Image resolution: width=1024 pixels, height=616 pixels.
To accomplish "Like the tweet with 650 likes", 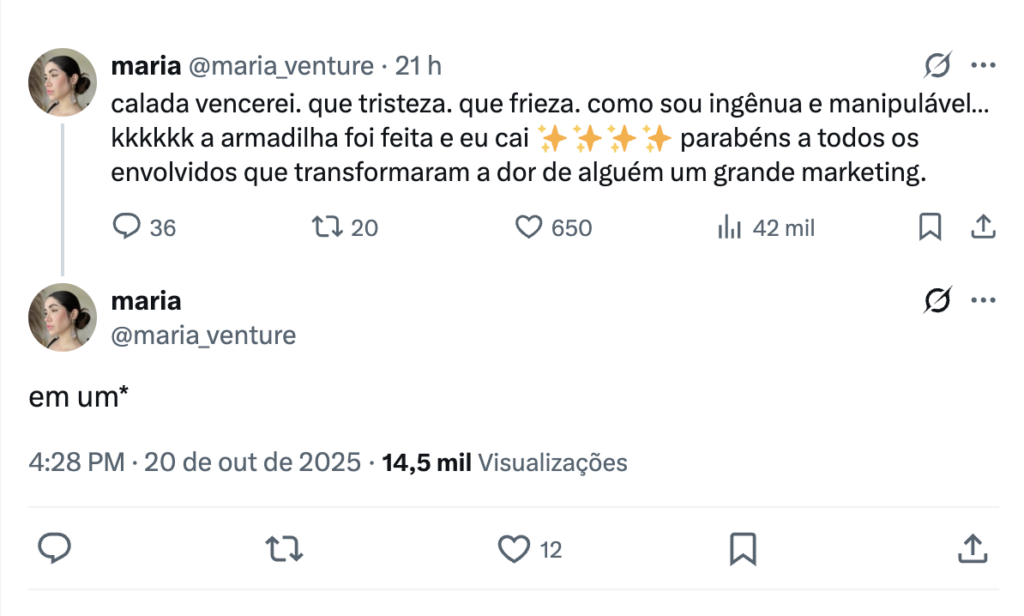I will tap(528, 228).
